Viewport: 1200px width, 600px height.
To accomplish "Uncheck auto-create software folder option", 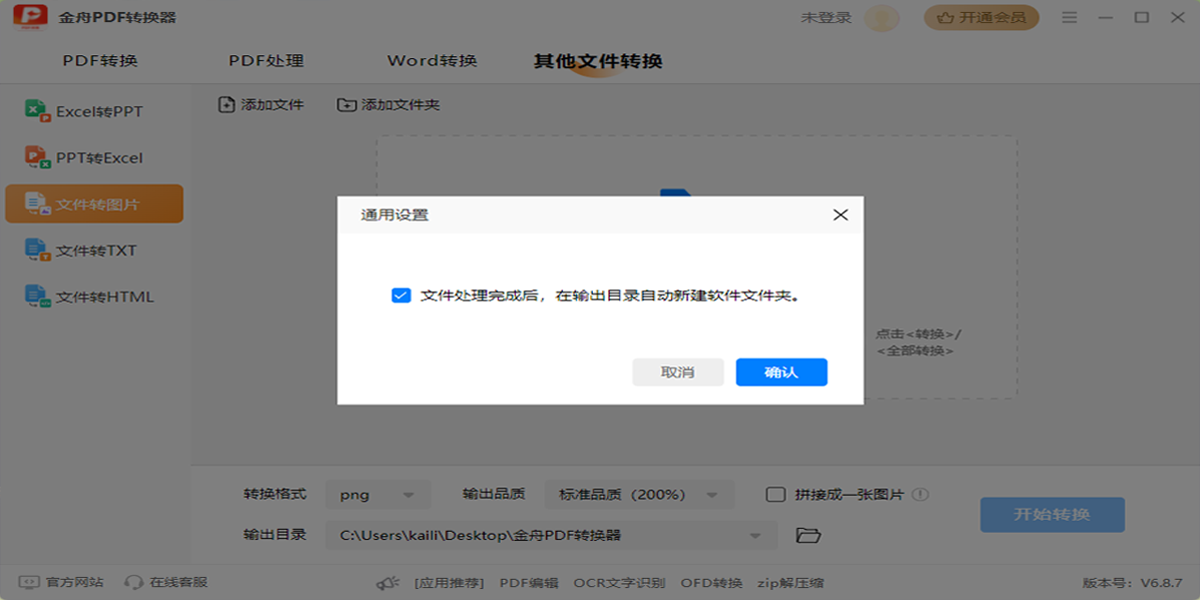I will pos(400,295).
